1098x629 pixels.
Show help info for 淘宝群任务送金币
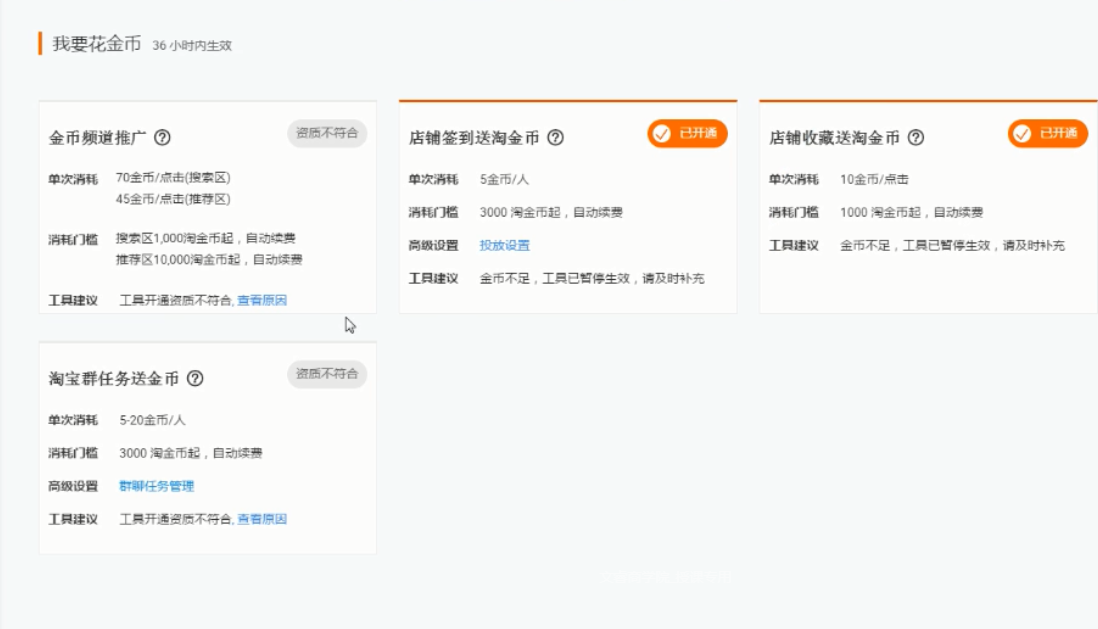click(195, 379)
